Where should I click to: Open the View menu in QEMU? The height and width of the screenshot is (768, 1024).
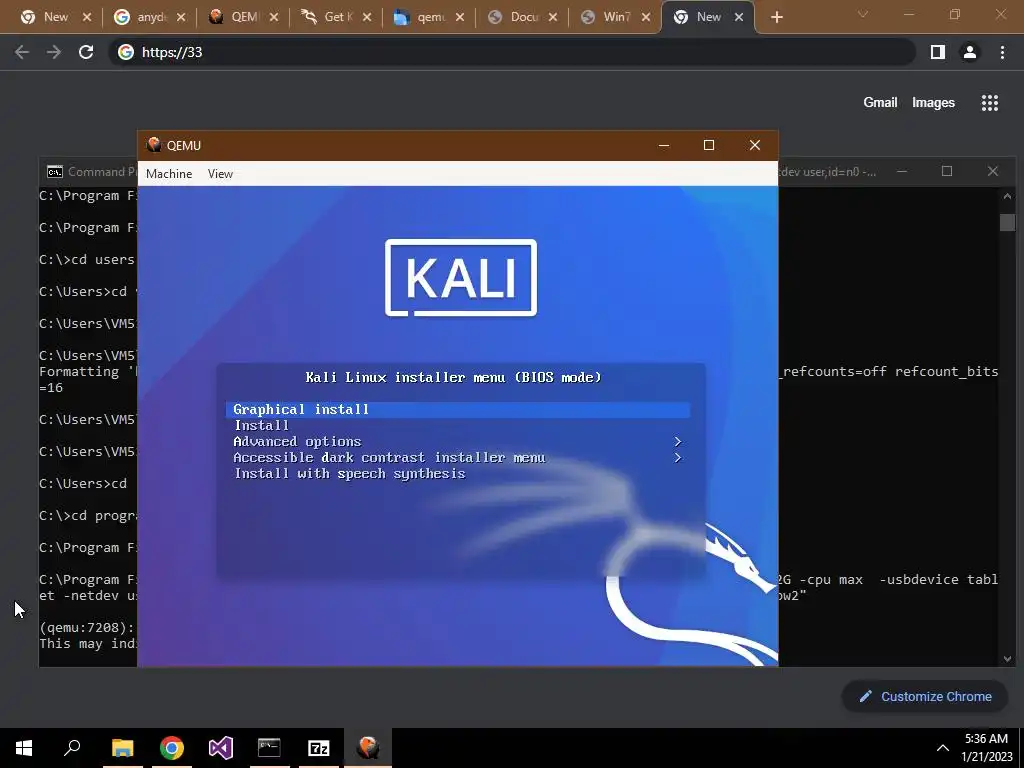220,174
